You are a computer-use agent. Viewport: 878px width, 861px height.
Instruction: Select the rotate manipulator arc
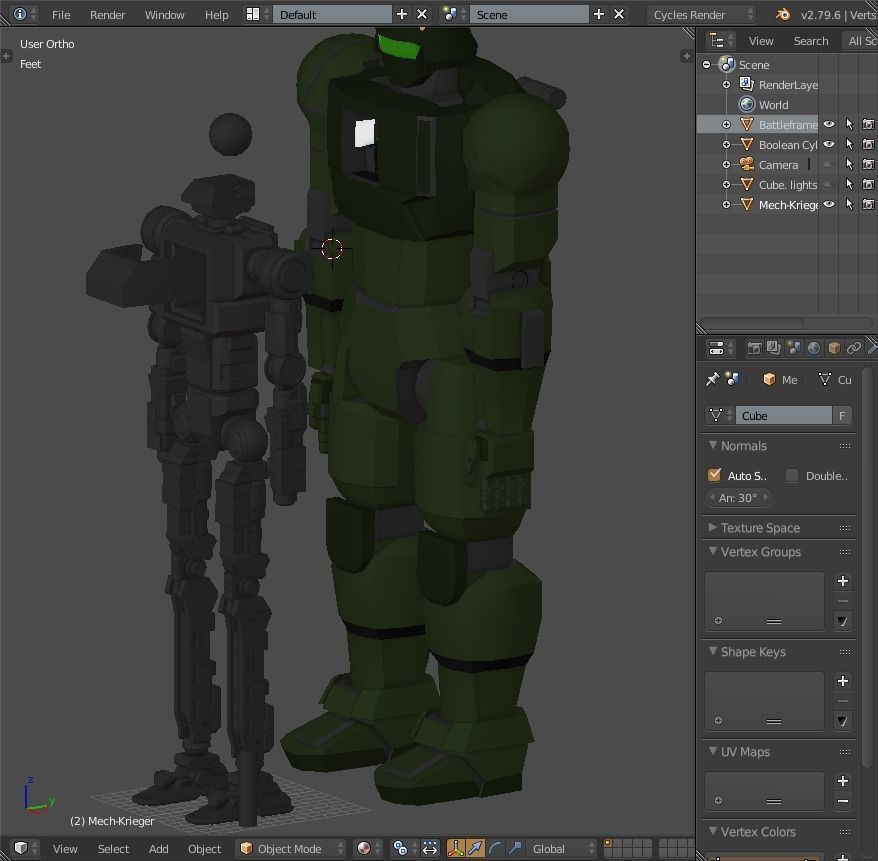pos(494,848)
